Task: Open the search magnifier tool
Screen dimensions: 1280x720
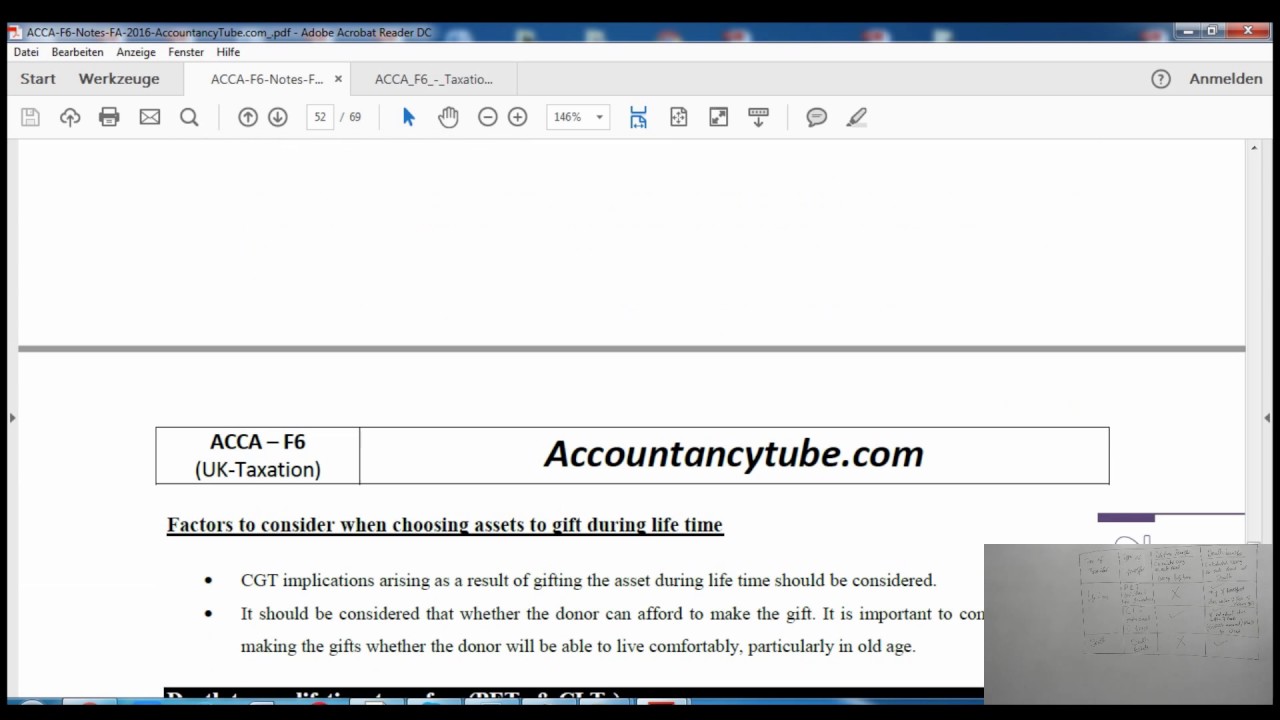Action: pos(189,117)
